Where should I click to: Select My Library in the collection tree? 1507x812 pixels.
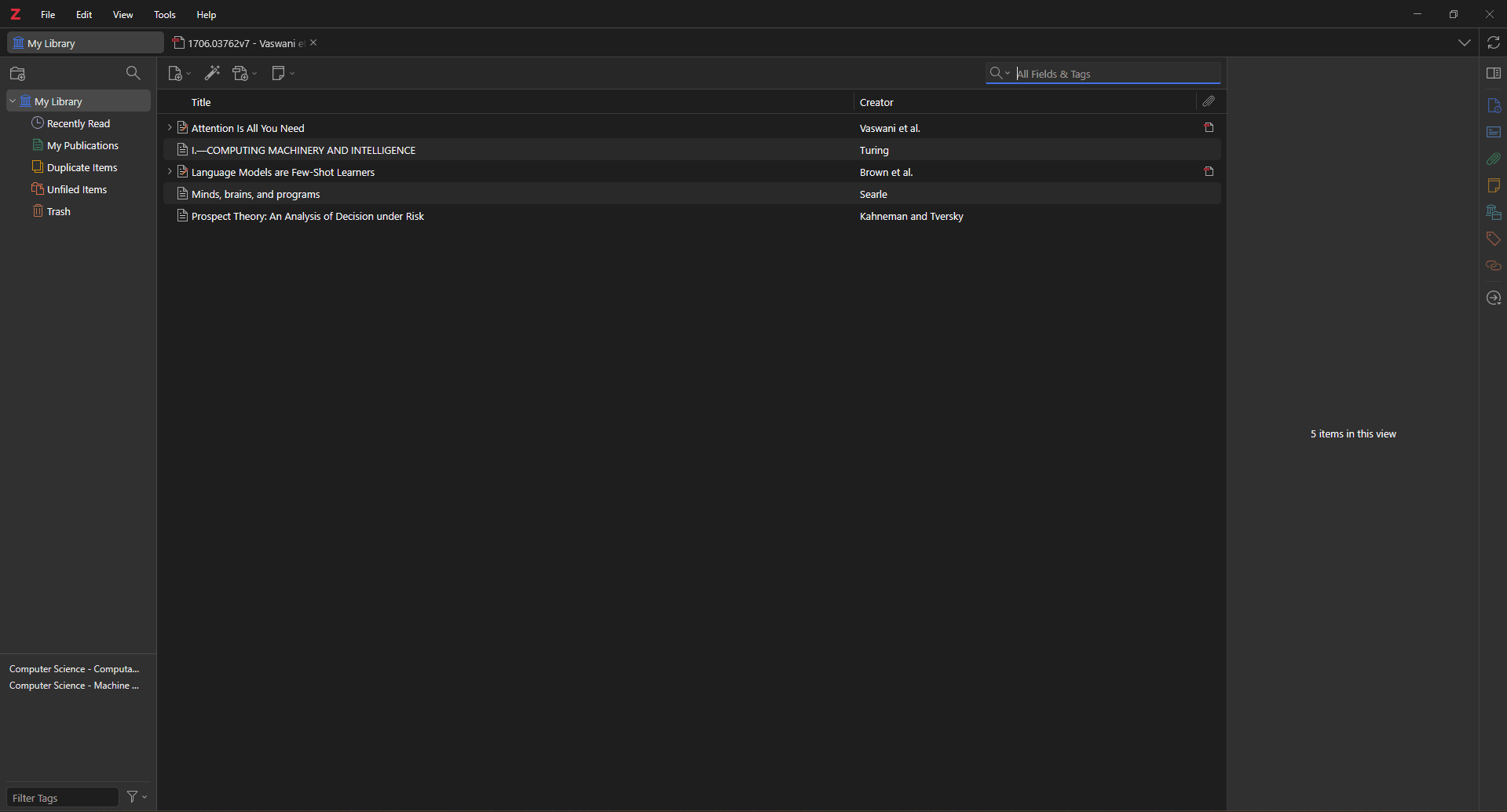[79, 101]
